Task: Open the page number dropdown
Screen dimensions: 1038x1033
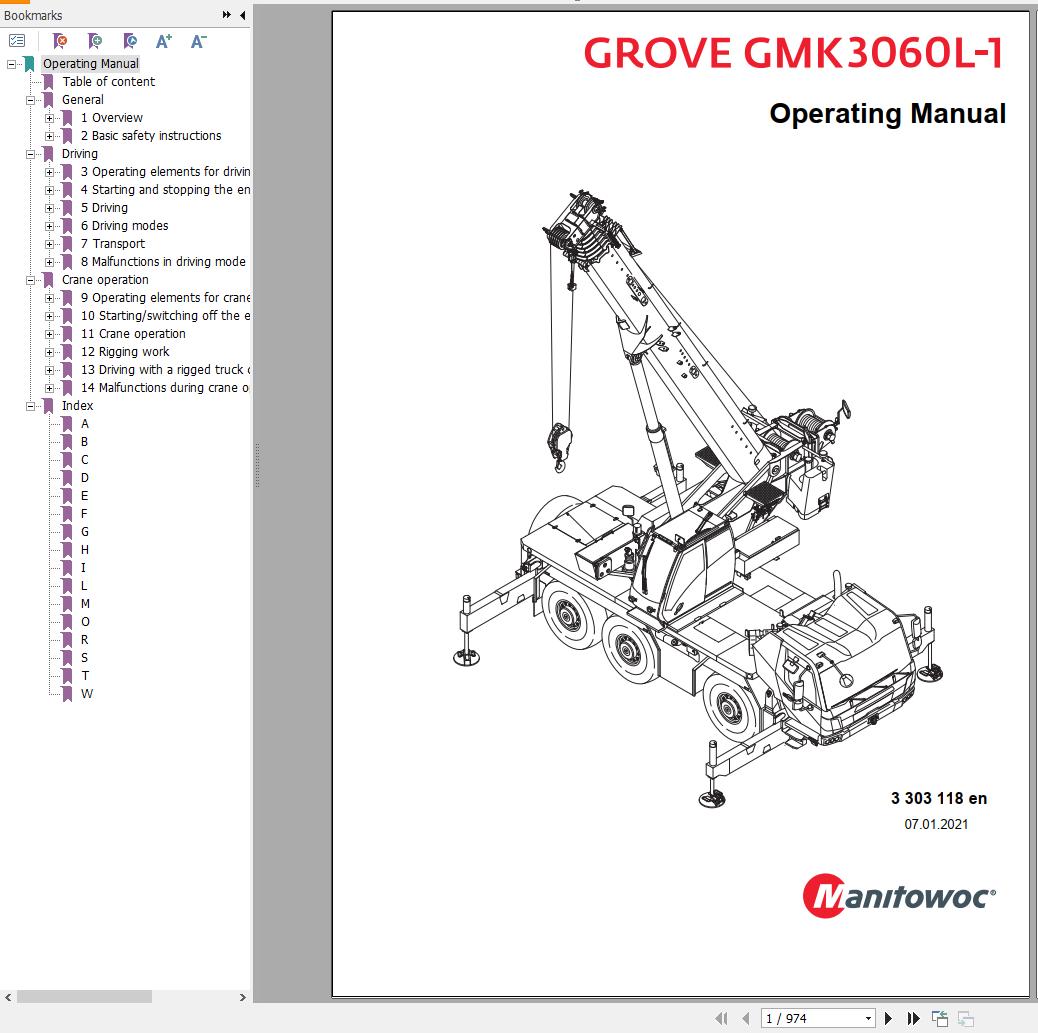Action: click(867, 1018)
